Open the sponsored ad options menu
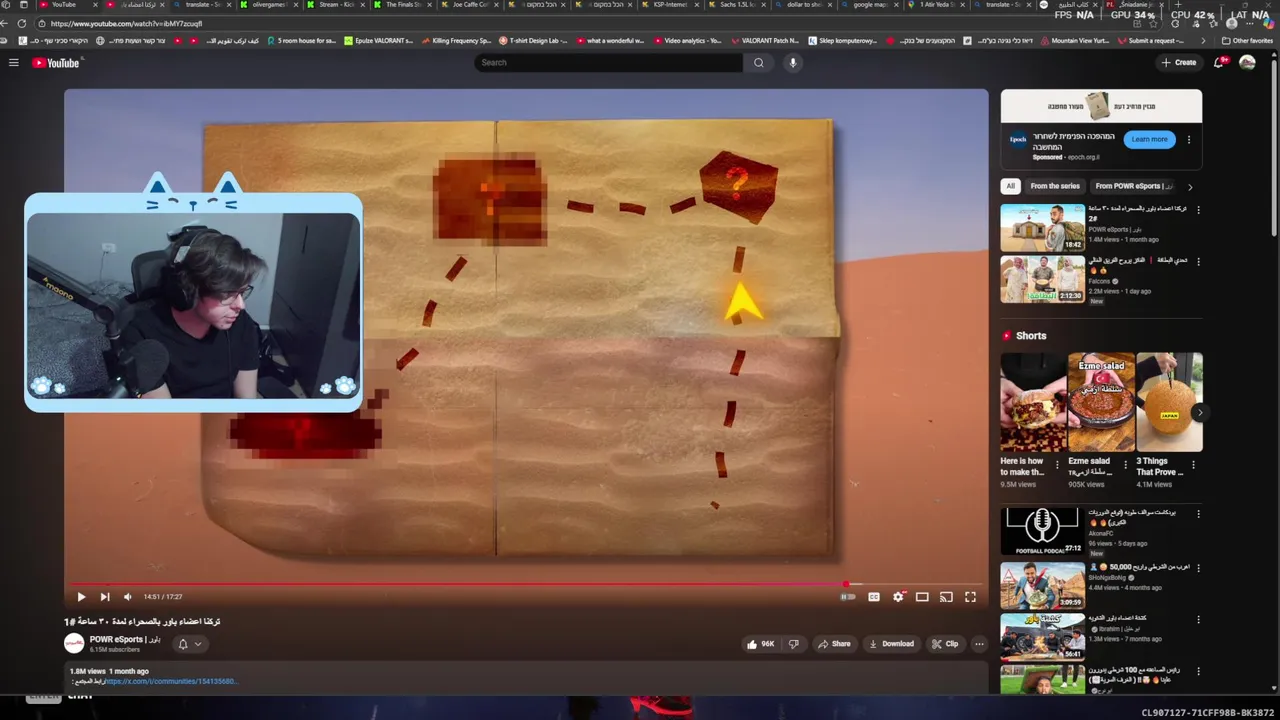The width and height of the screenshot is (1280, 720). coord(1189,140)
